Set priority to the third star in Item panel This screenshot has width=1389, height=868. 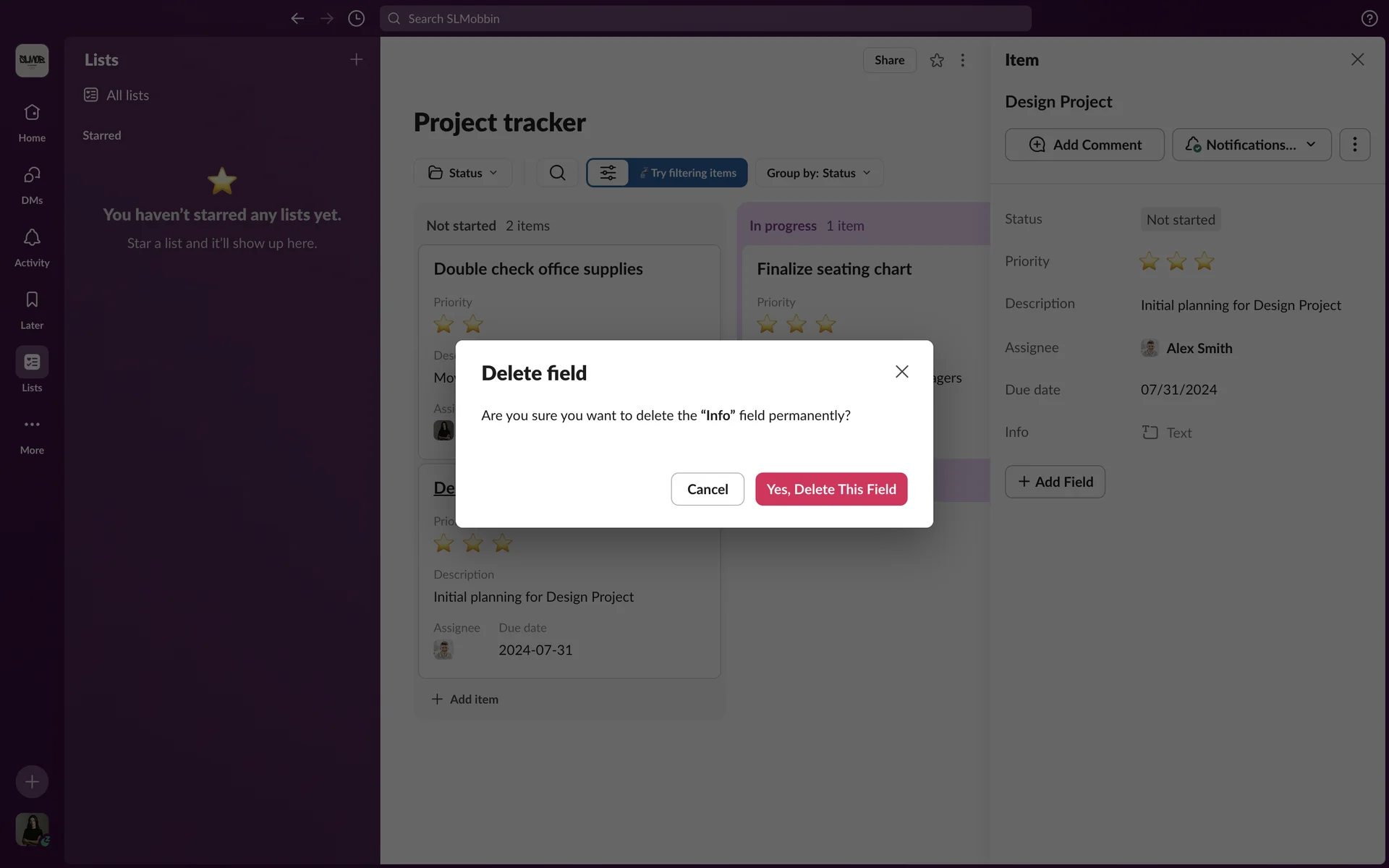click(1204, 261)
